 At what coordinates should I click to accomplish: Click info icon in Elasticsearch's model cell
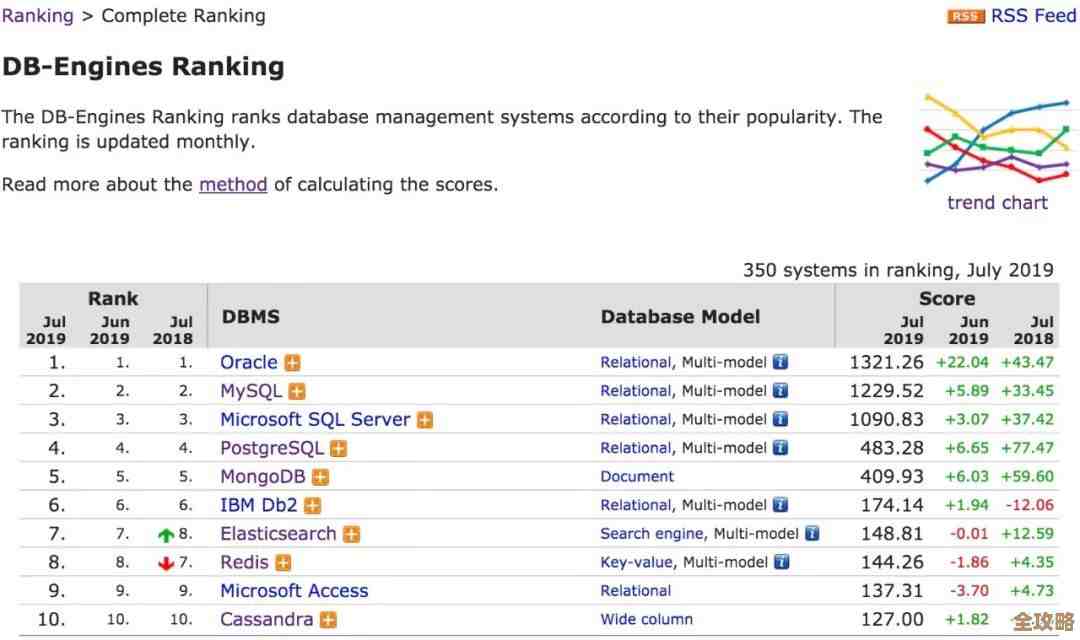812,534
